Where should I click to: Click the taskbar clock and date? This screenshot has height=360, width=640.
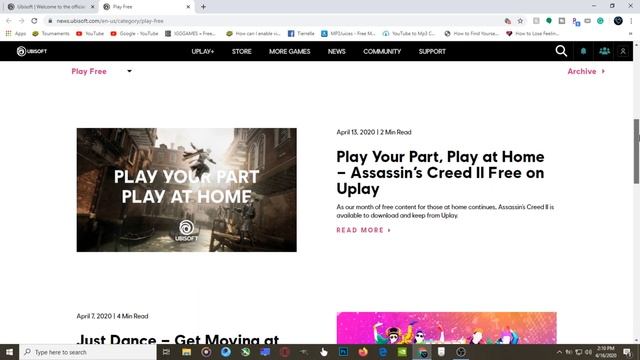click(606, 352)
